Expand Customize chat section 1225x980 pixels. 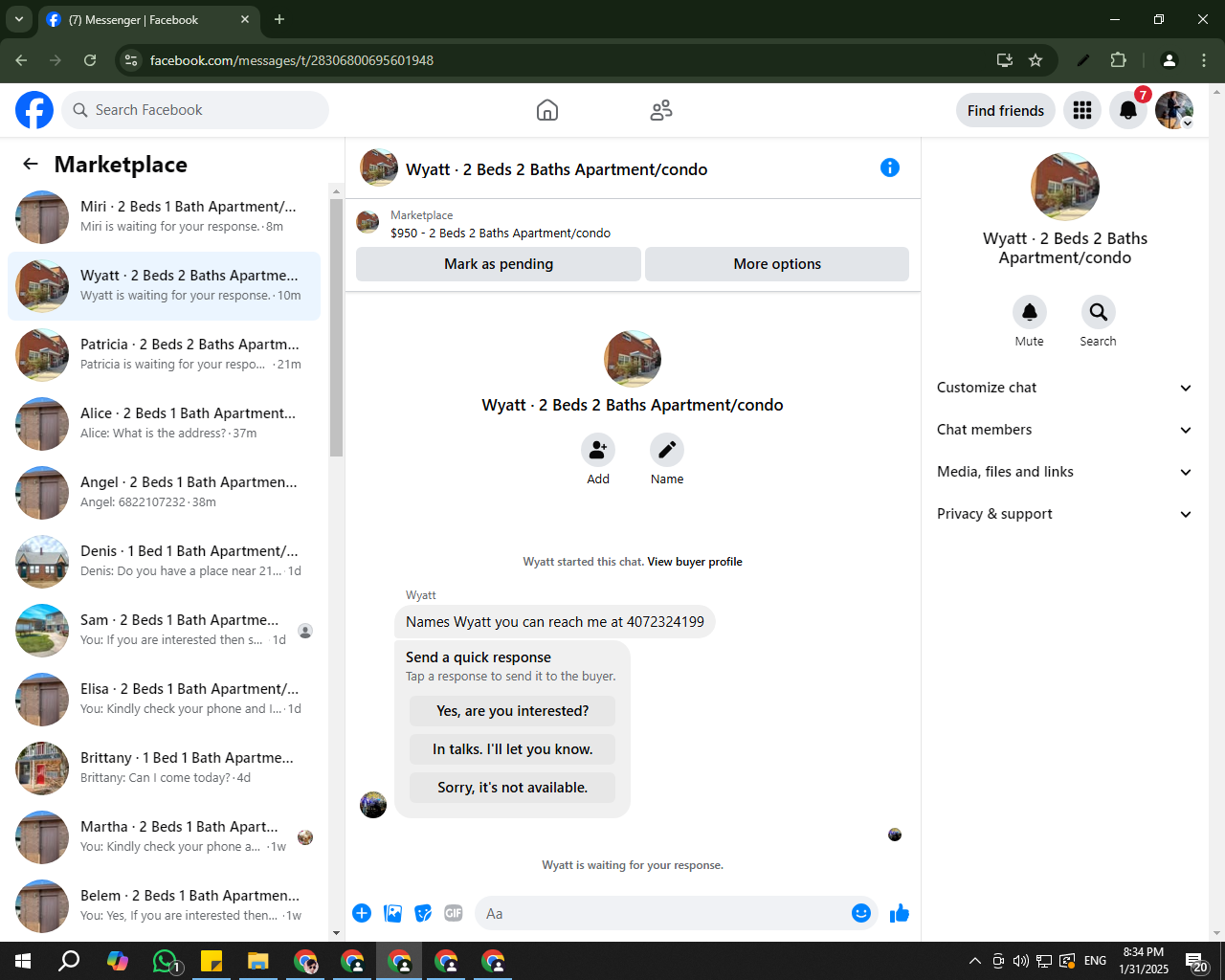coord(1064,388)
